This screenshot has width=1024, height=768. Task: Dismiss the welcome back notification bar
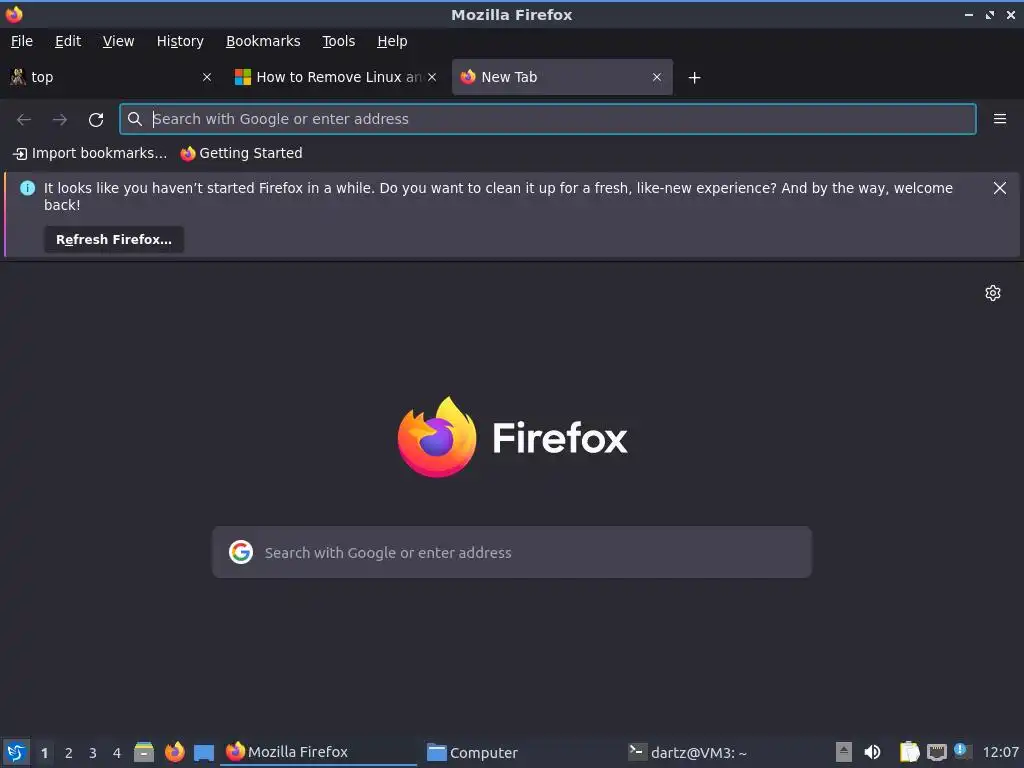click(x=999, y=188)
